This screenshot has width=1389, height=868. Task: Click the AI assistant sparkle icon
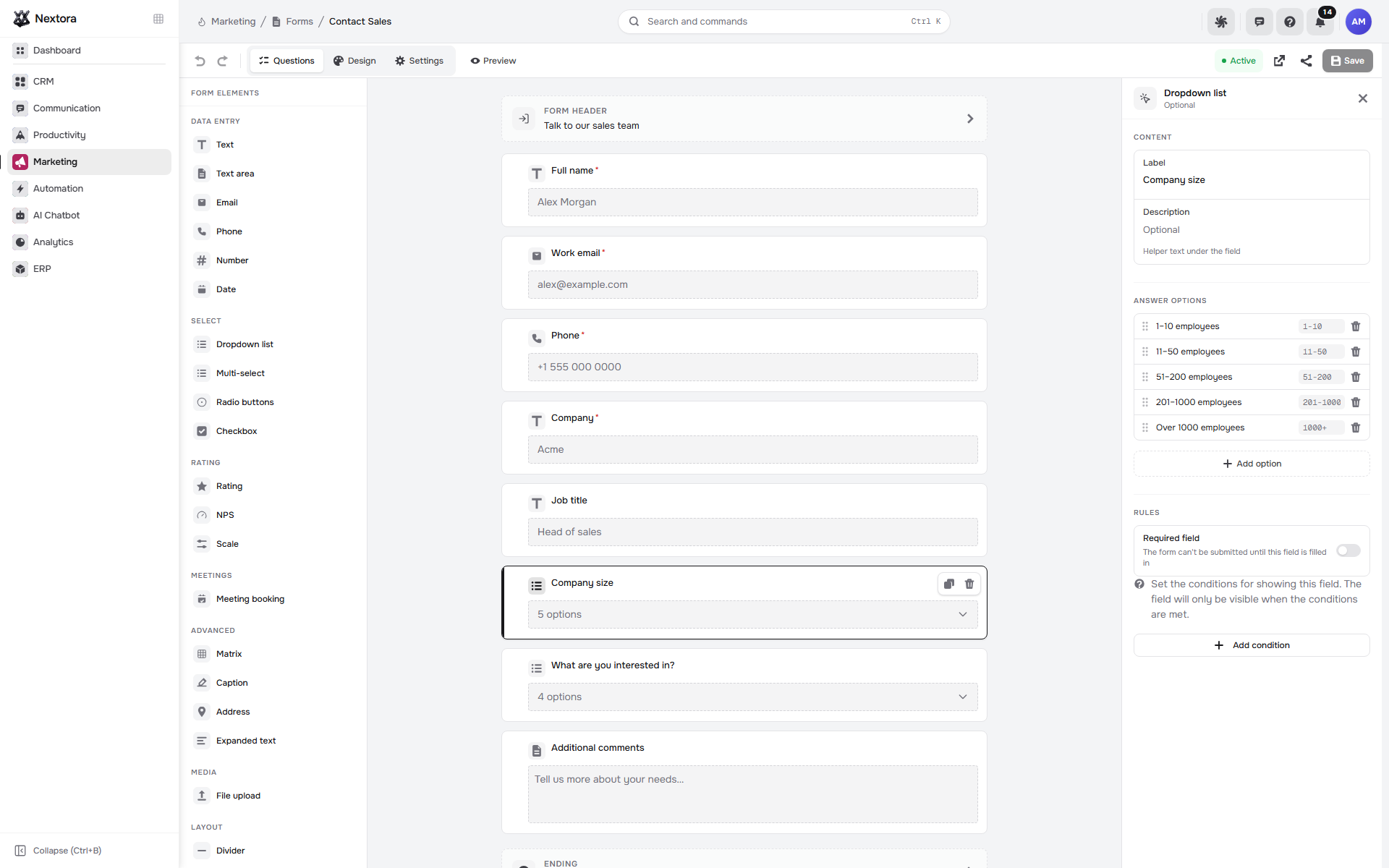[1221, 22]
